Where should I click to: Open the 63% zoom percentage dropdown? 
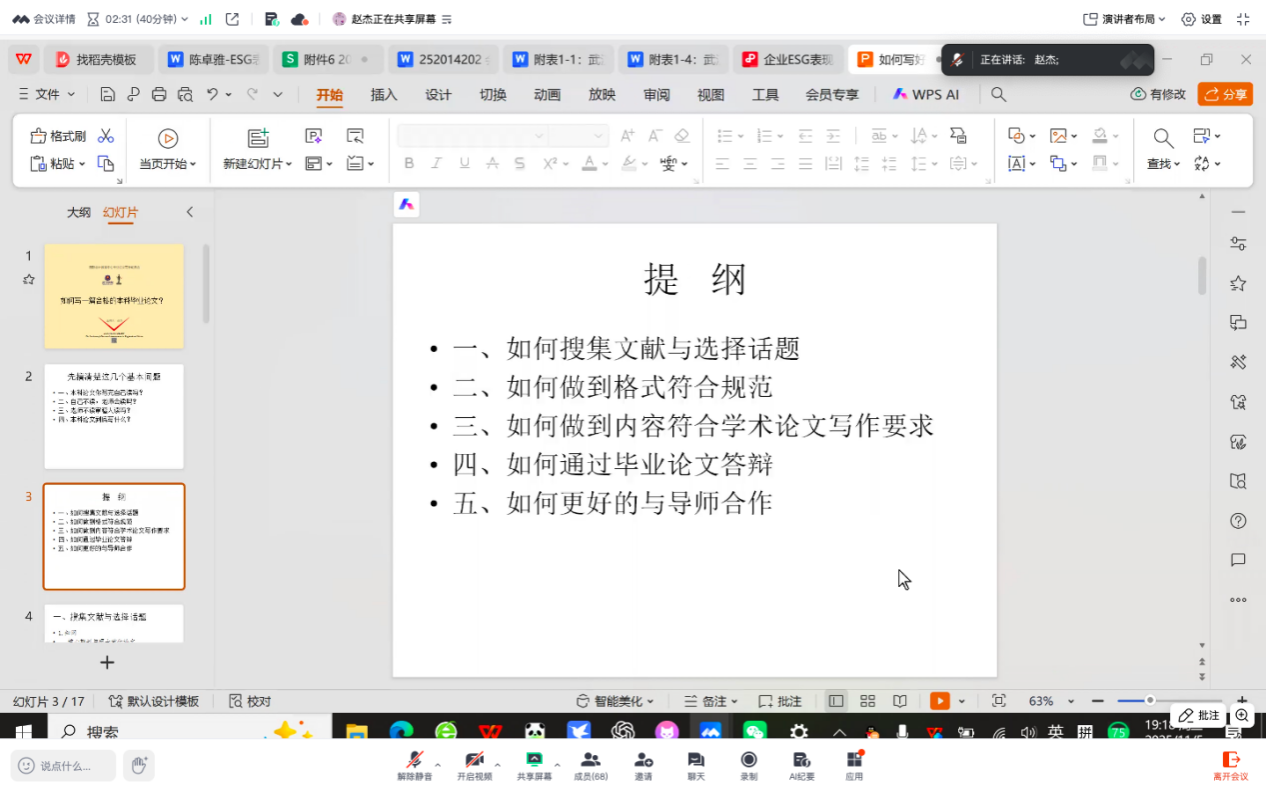coord(1052,701)
